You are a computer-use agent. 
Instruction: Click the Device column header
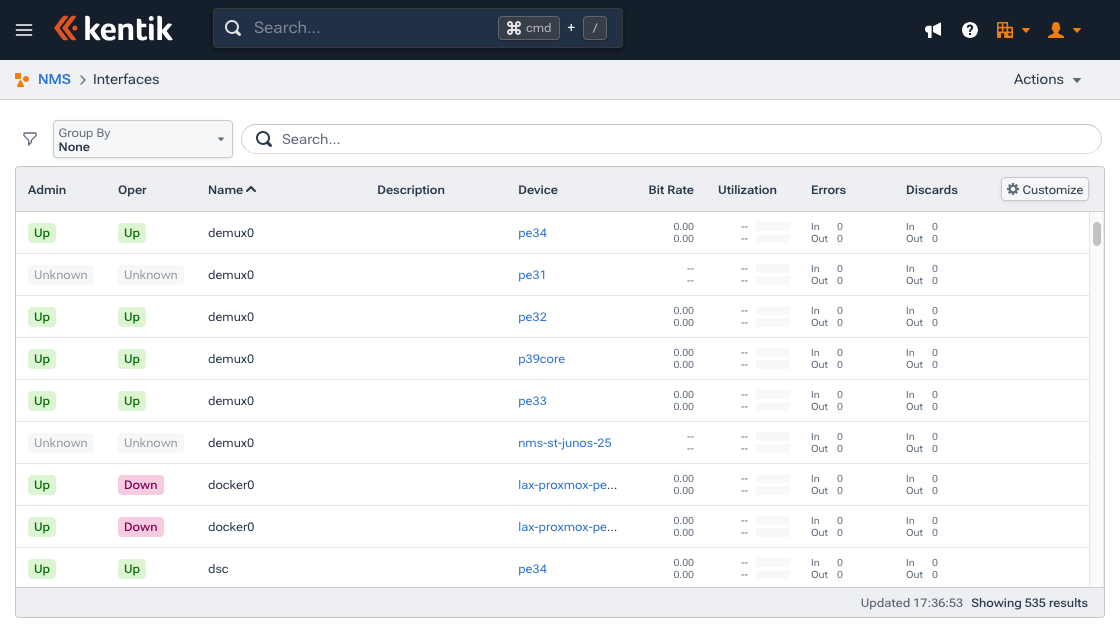pyautogui.click(x=538, y=190)
